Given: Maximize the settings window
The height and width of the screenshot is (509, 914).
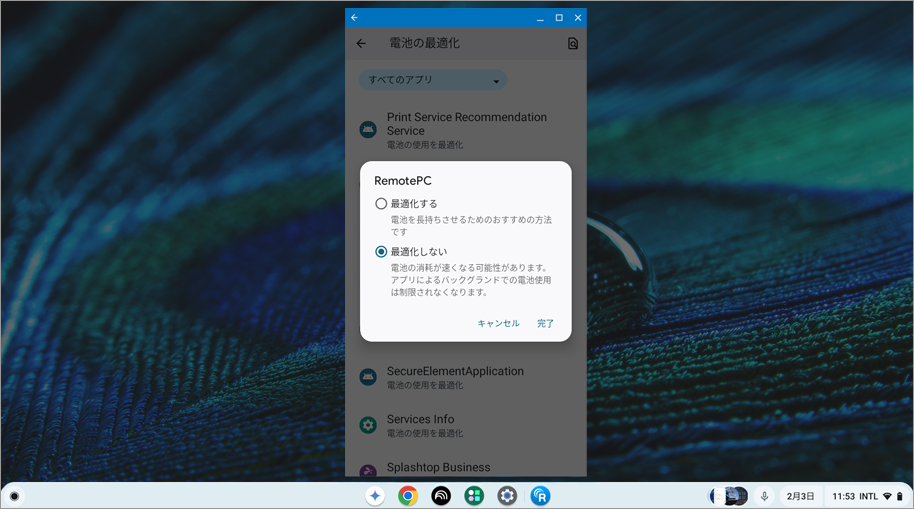Looking at the screenshot, I should tap(559, 18).
